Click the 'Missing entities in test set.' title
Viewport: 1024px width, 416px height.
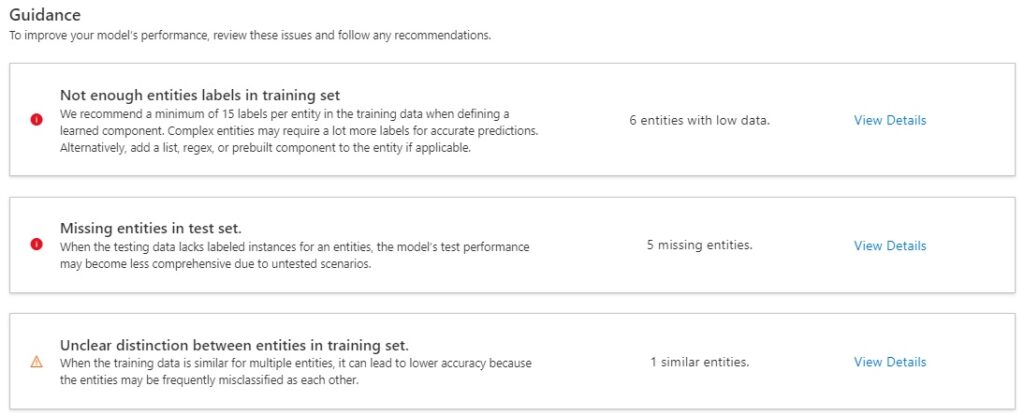[150, 228]
